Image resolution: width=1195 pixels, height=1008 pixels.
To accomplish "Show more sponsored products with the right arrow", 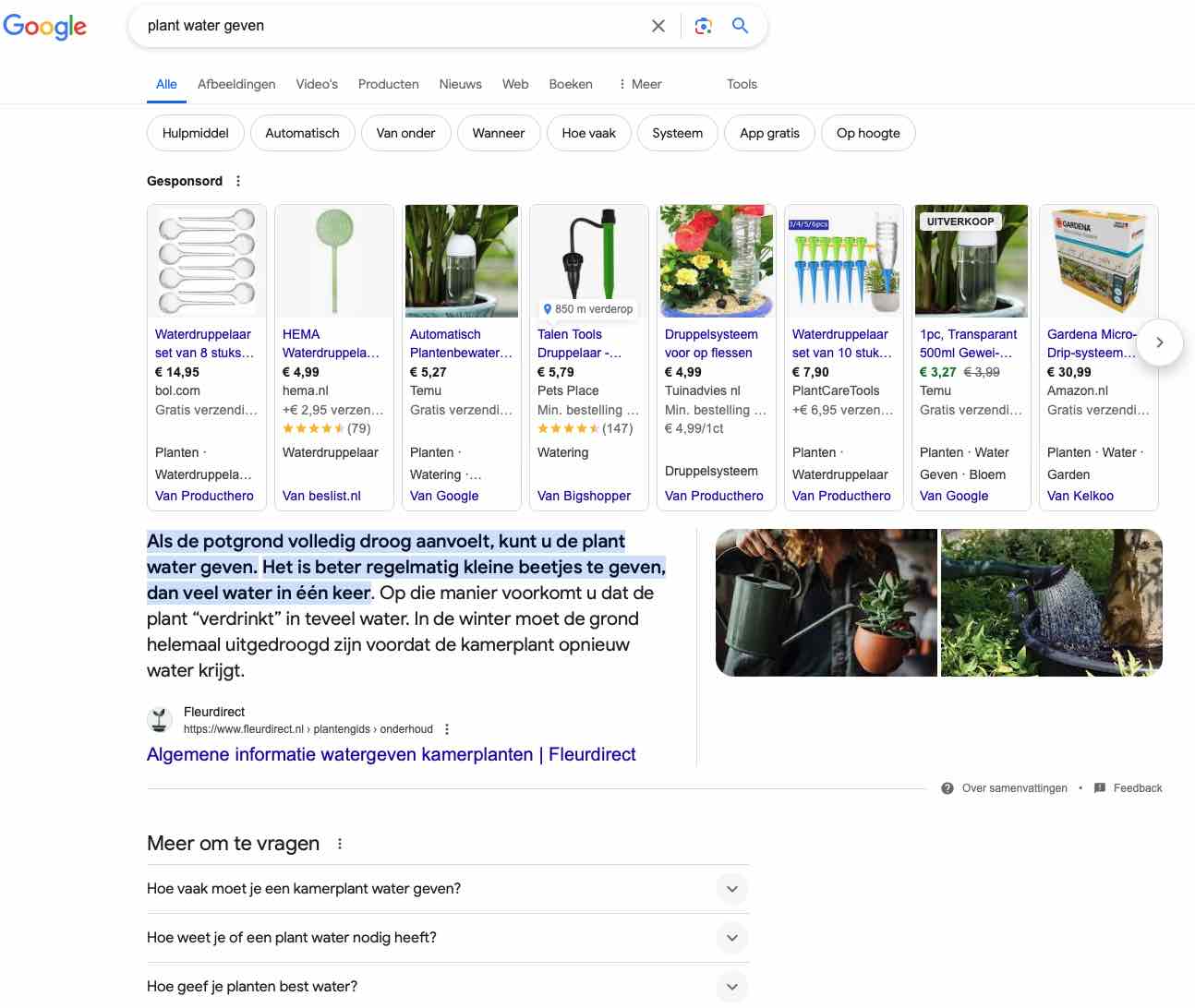I will 1159,342.
